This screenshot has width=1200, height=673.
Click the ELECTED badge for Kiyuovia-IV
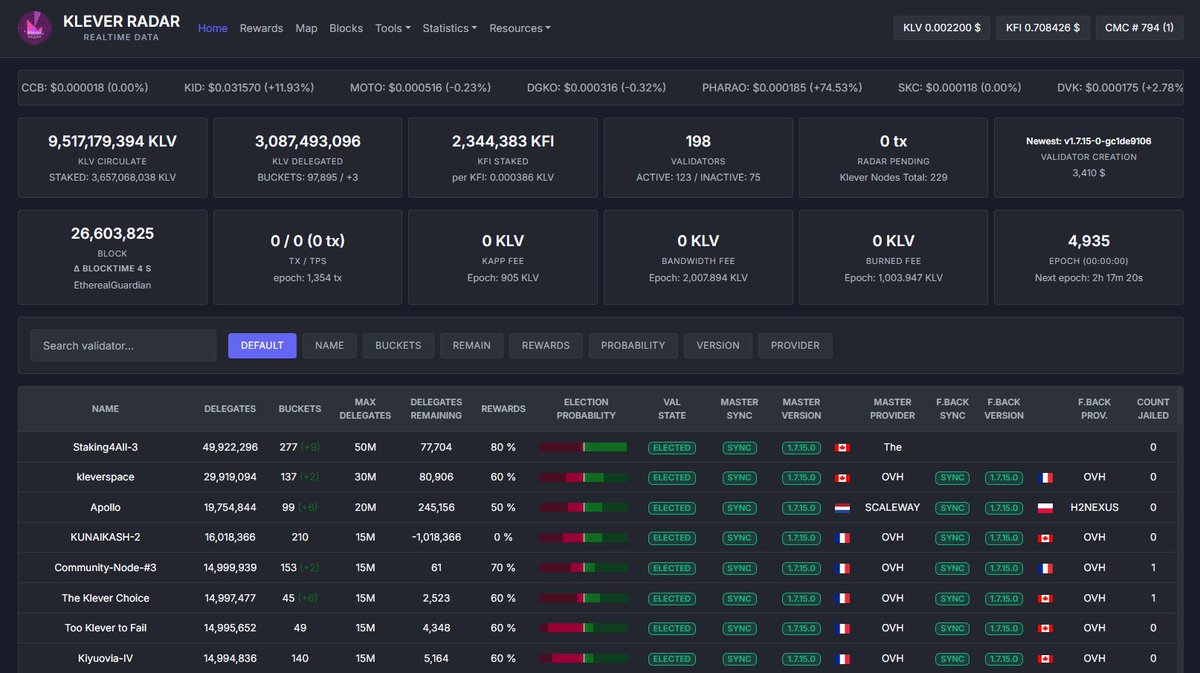[672, 659]
